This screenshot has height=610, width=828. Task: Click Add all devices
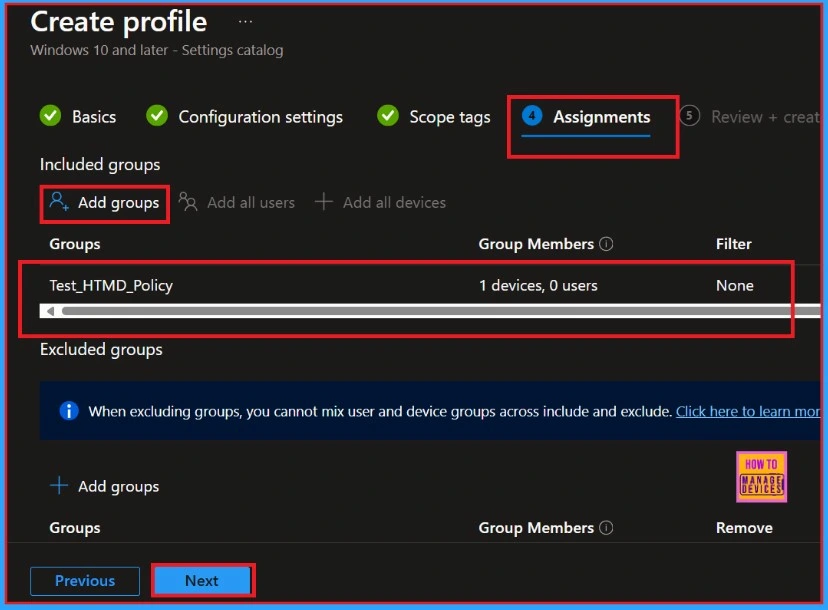pyautogui.click(x=380, y=203)
